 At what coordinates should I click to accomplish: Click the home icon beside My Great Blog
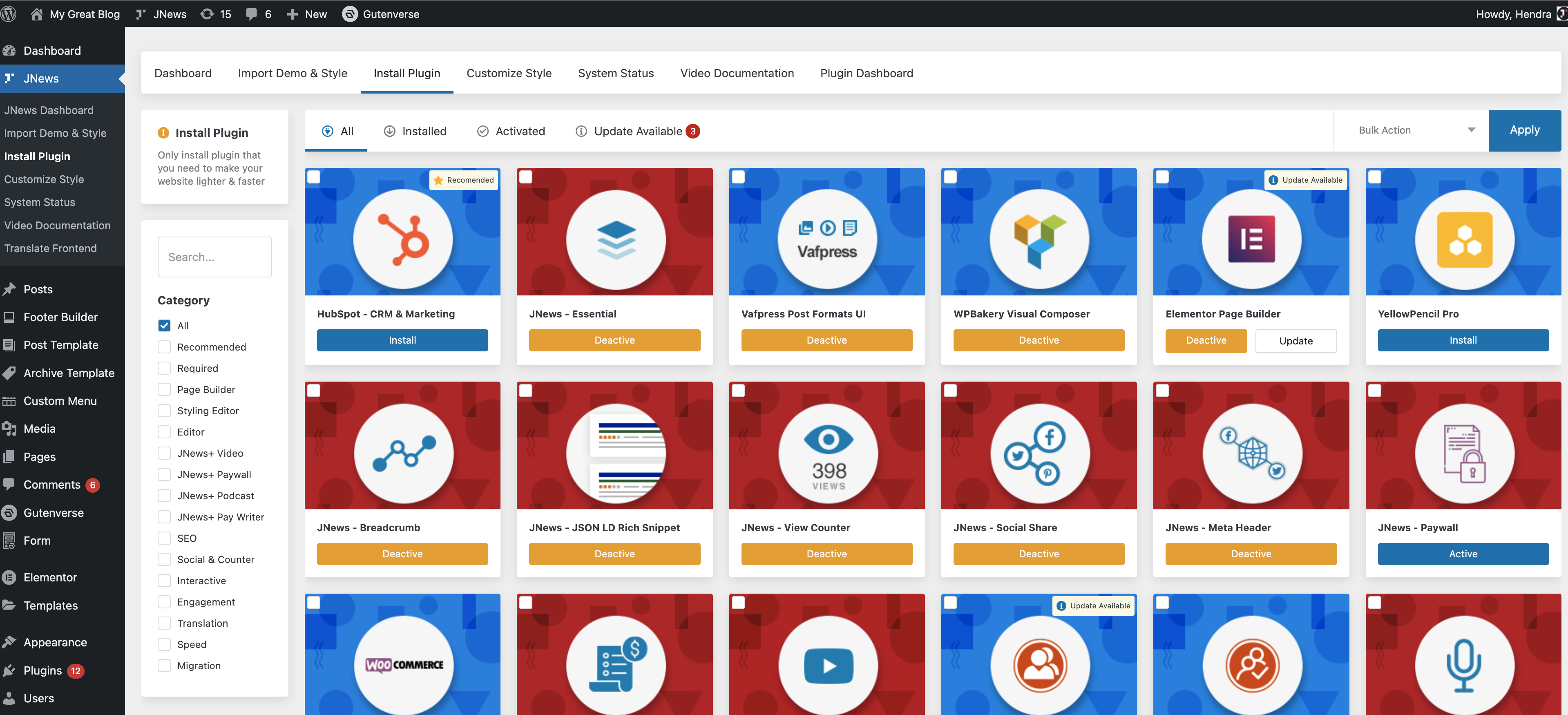36,13
